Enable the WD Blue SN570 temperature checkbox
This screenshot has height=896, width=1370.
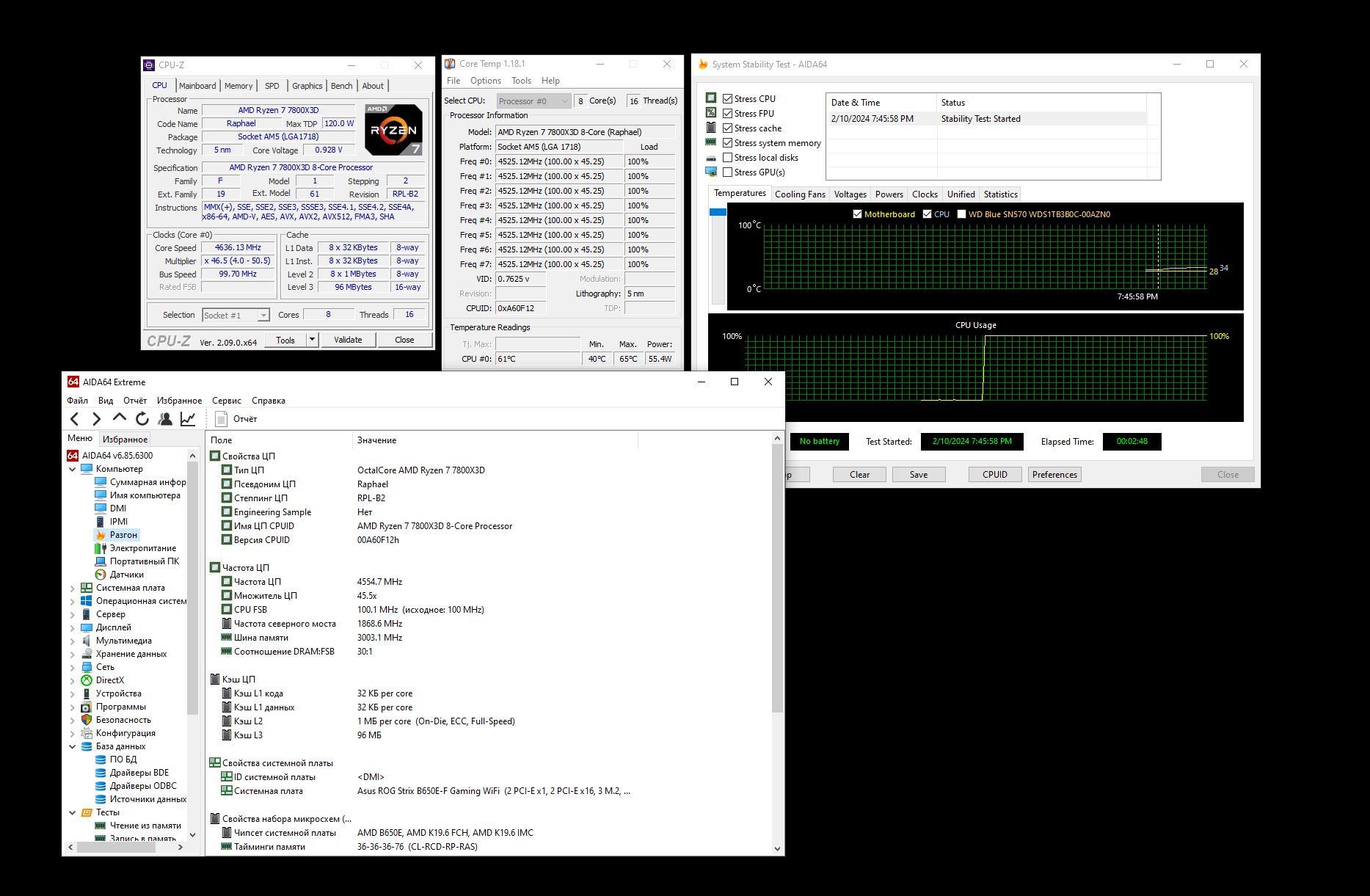[x=961, y=214]
